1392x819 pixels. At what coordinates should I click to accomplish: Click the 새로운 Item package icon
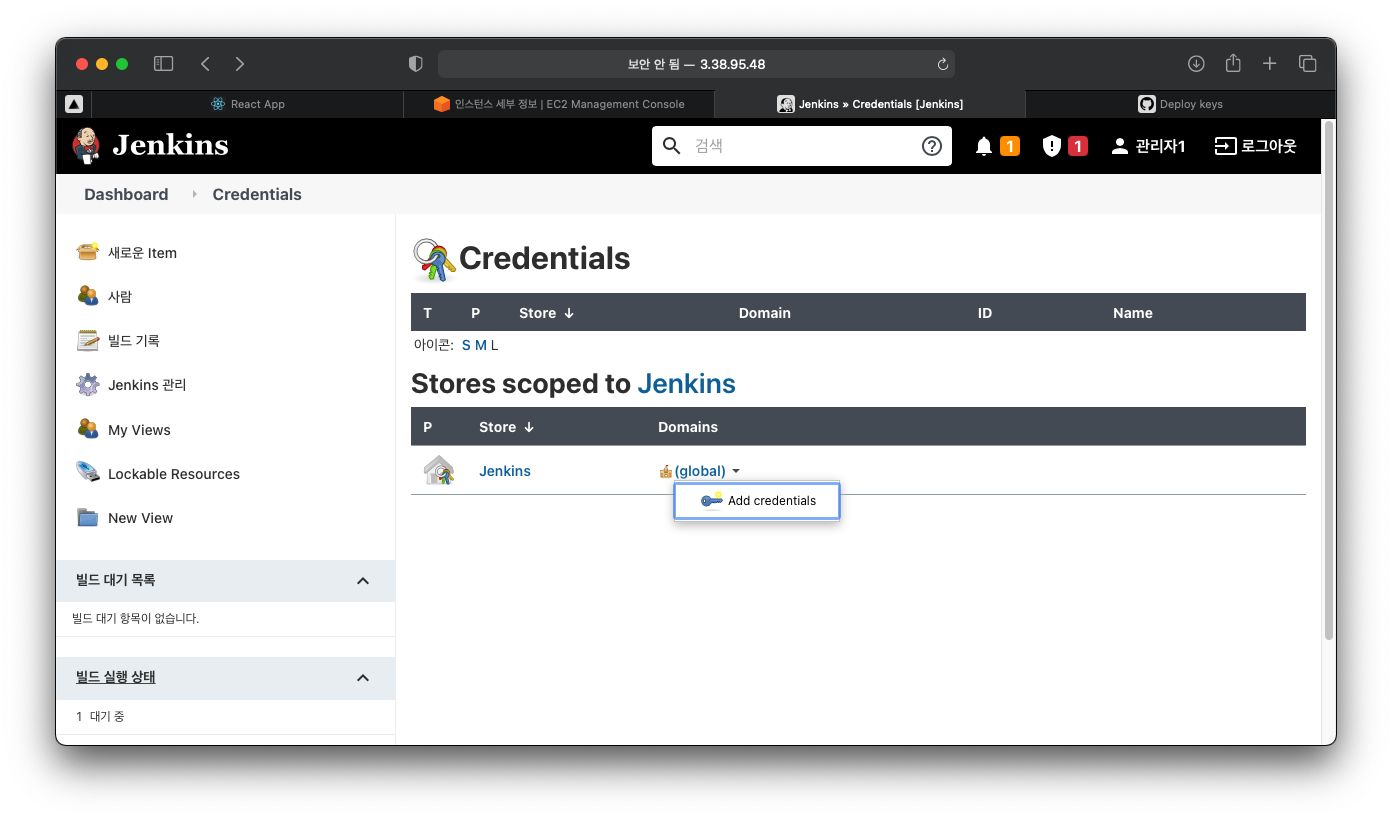[x=88, y=252]
